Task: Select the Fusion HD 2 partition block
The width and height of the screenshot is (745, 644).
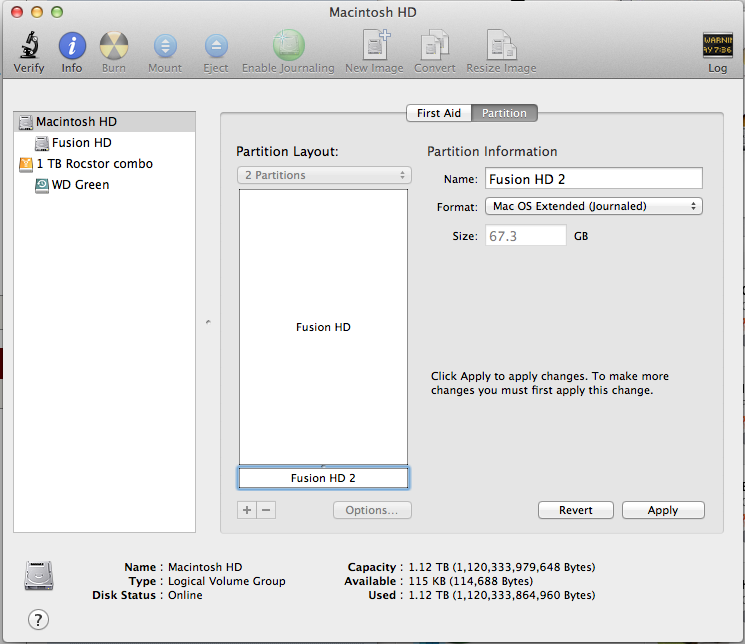Action: point(323,478)
